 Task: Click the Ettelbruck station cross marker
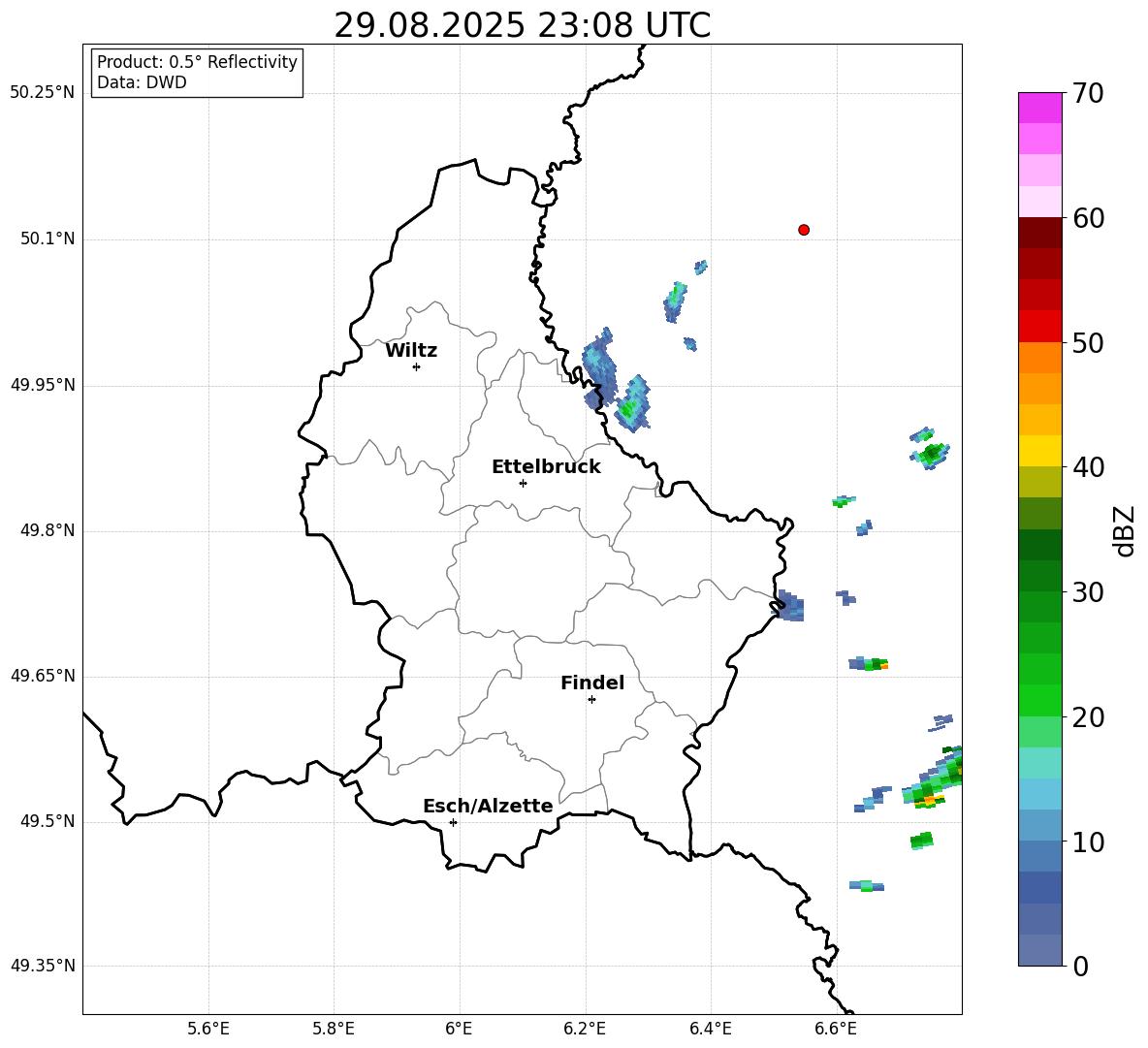pos(522,483)
